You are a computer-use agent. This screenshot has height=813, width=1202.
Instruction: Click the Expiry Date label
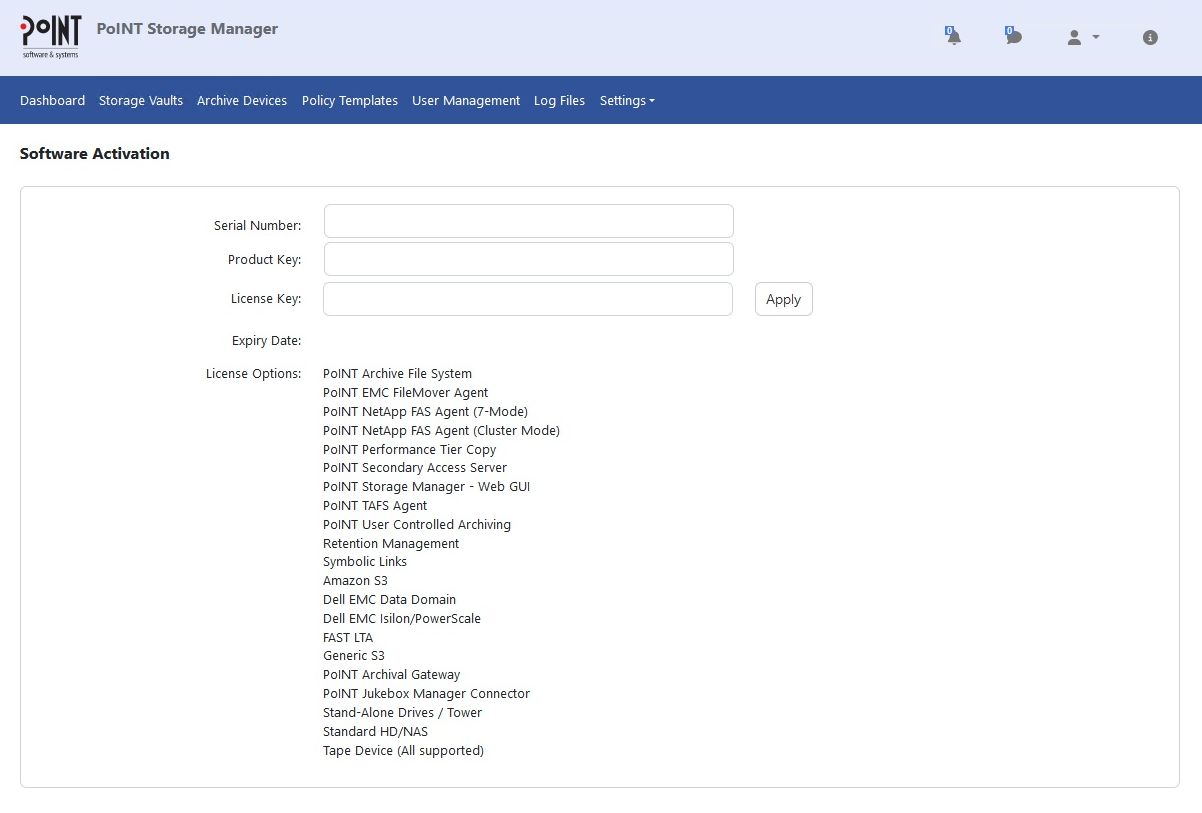(266, 341)
